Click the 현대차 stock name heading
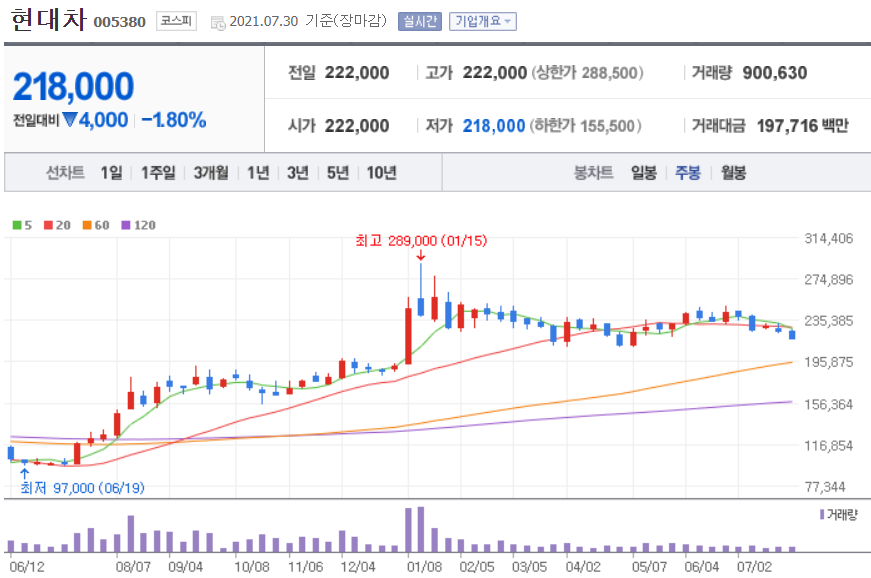The height and width of the screenshot is (578, 871). 48,19
